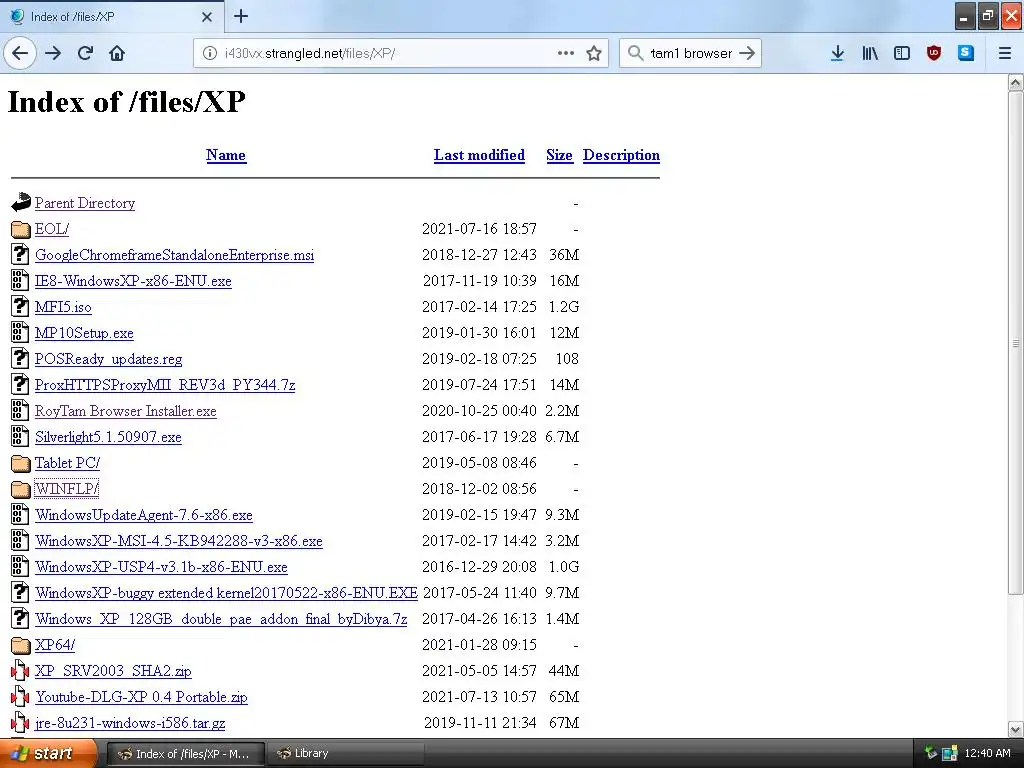Open the Tablet PC/ folder

coord(67,463)
